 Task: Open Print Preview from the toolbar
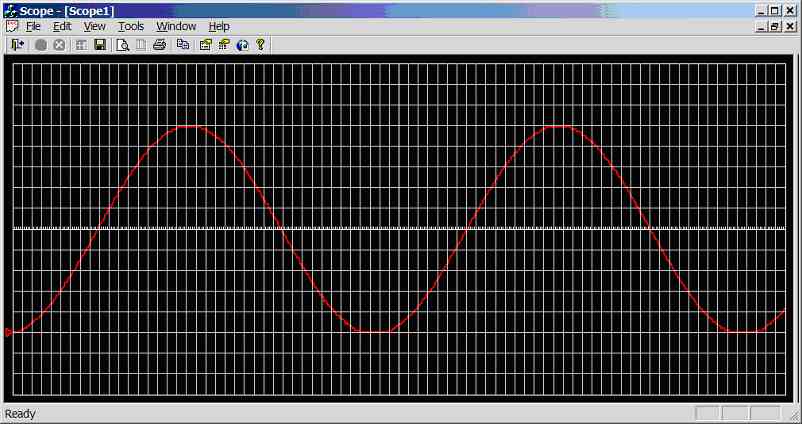pyautogui.click(x=122, y=45)
